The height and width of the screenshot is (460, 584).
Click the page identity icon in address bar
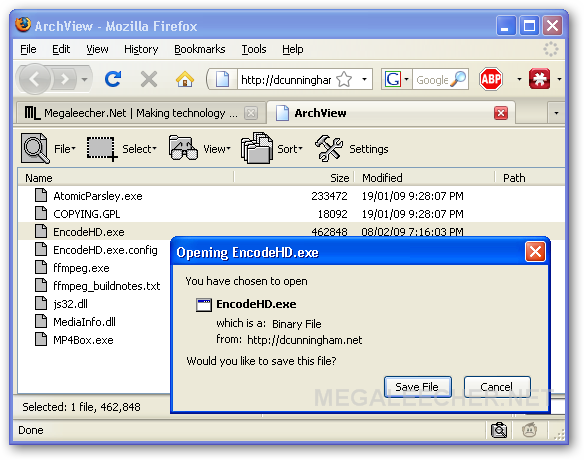point(222,79)
